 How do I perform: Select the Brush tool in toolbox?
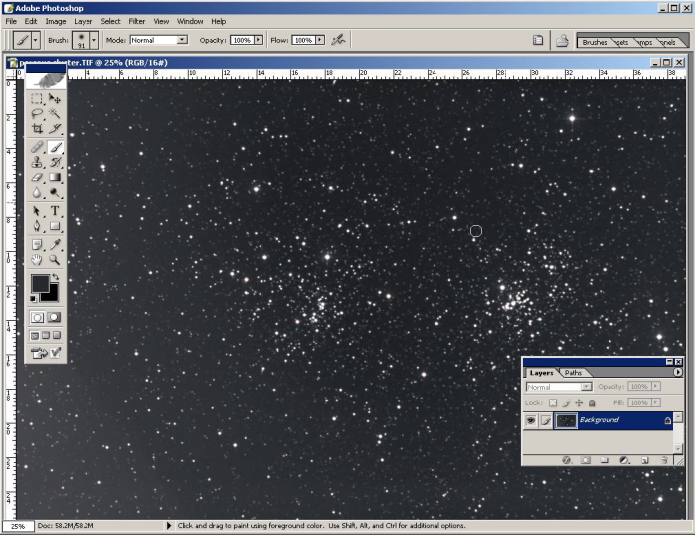pos(55,147)
